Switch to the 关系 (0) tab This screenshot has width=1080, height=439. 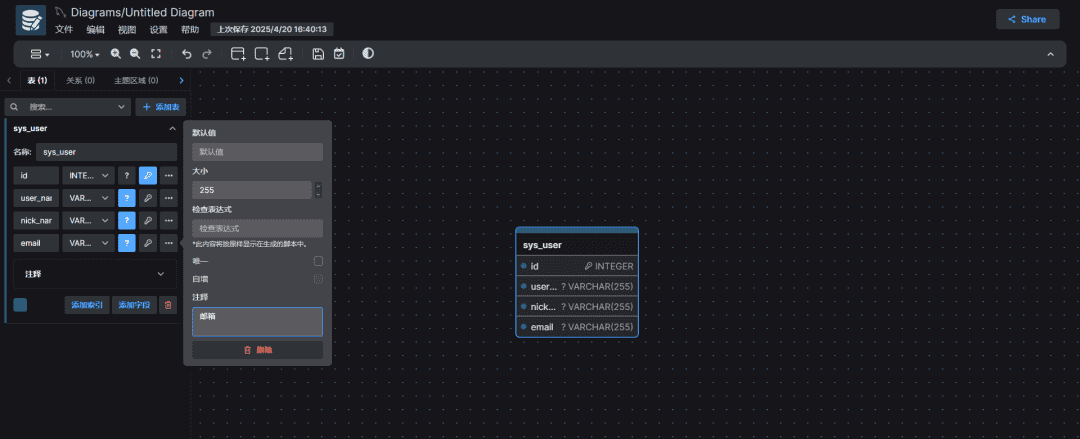click(x=80, y=81)
